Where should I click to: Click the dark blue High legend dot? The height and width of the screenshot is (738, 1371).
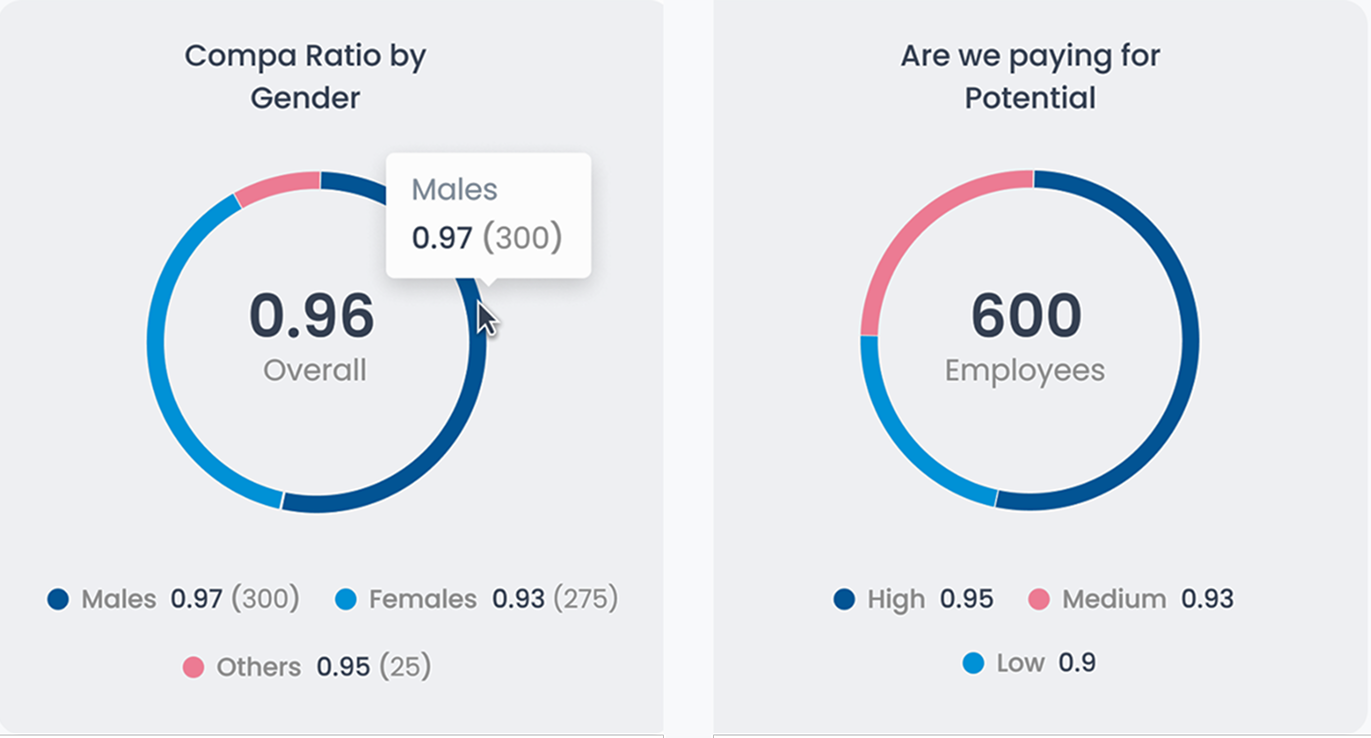point(844,599)
